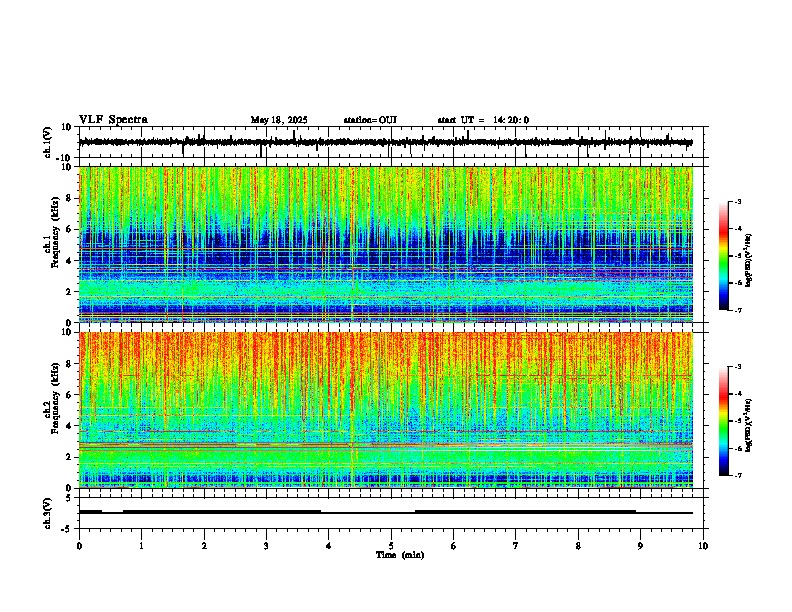This screenshot has height=612, width=792.
Task: Click the ch.2 "Frequency (kHz)" axis label
Action: 55,398
